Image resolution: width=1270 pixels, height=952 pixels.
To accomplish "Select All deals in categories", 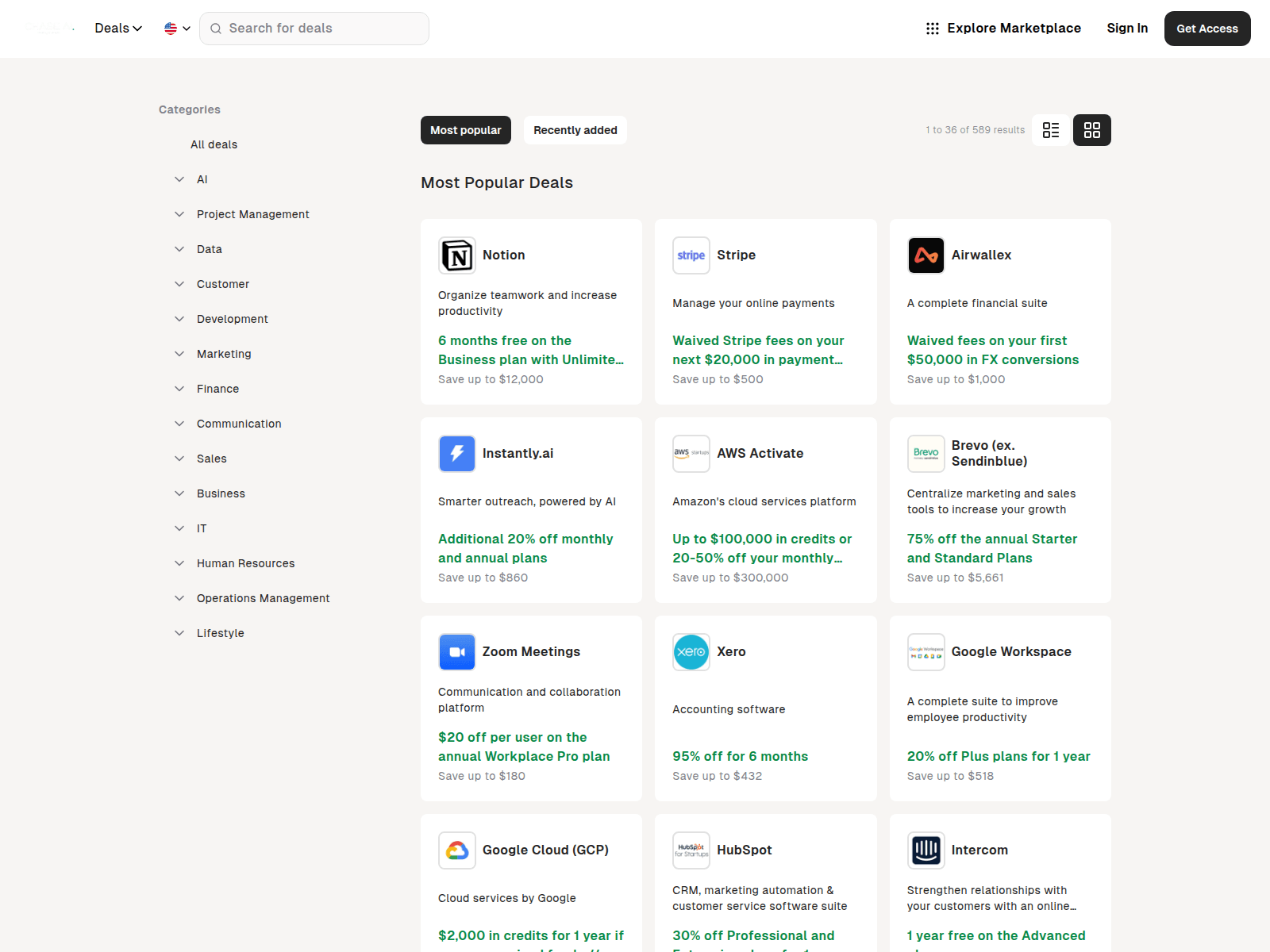I will click(214, 144).
